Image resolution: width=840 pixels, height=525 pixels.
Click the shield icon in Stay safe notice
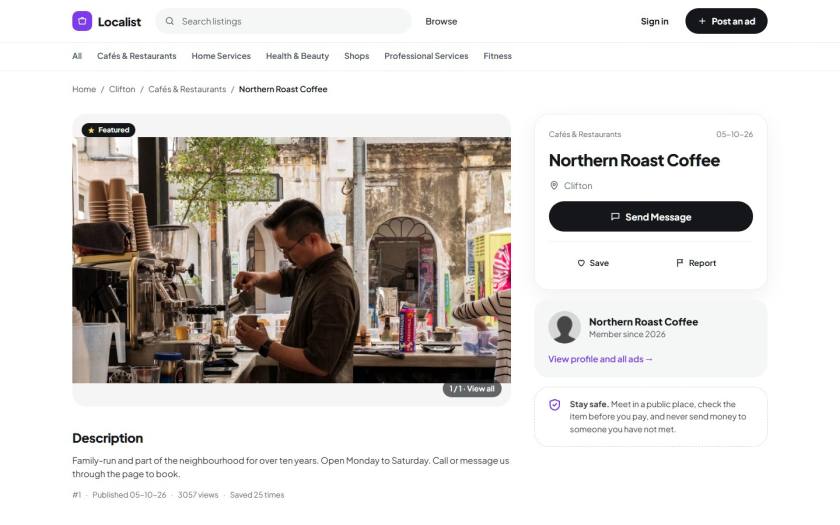tap(554, 404)
